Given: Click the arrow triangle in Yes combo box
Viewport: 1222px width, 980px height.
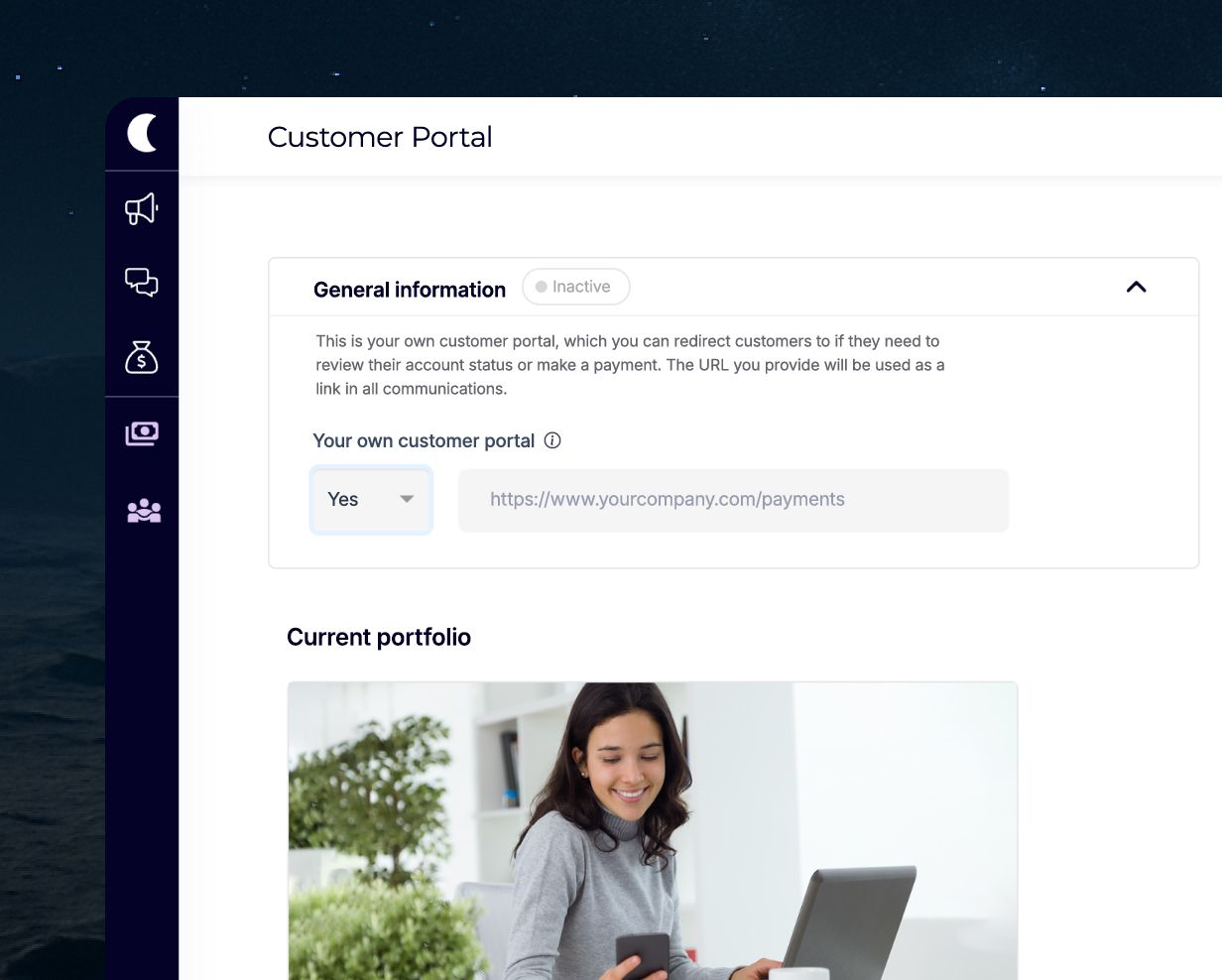Looking at the screenshot, I should click(407, 499).
